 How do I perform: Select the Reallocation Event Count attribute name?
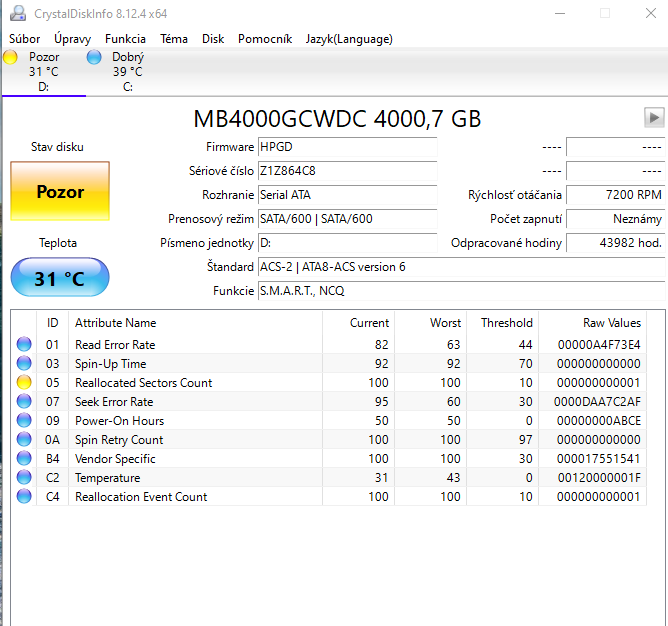[x=141, y=496]
